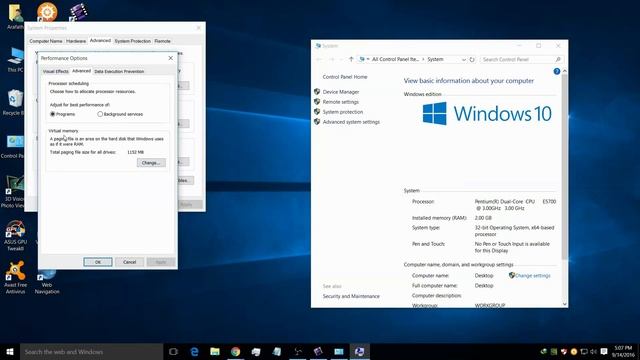The height and width of the screenshot is (360, 640).
Task: Open the user folder desktop icon
Action: click(x=15, y=16)
